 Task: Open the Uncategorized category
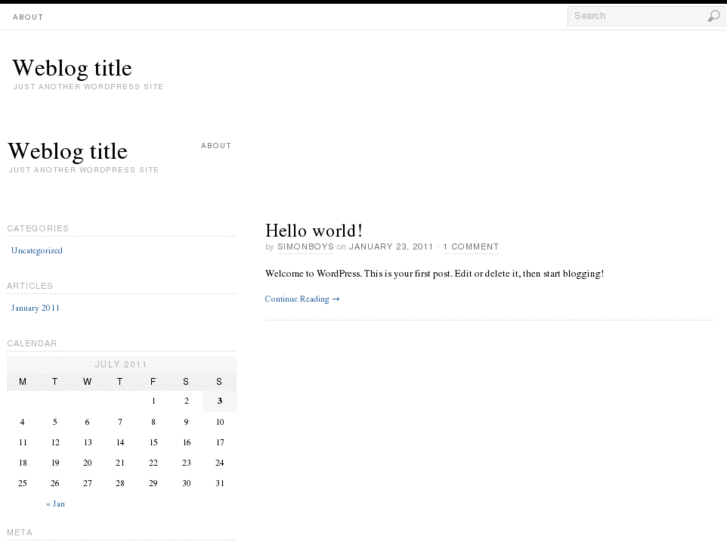pyautogui.click(x=37, y=251)
